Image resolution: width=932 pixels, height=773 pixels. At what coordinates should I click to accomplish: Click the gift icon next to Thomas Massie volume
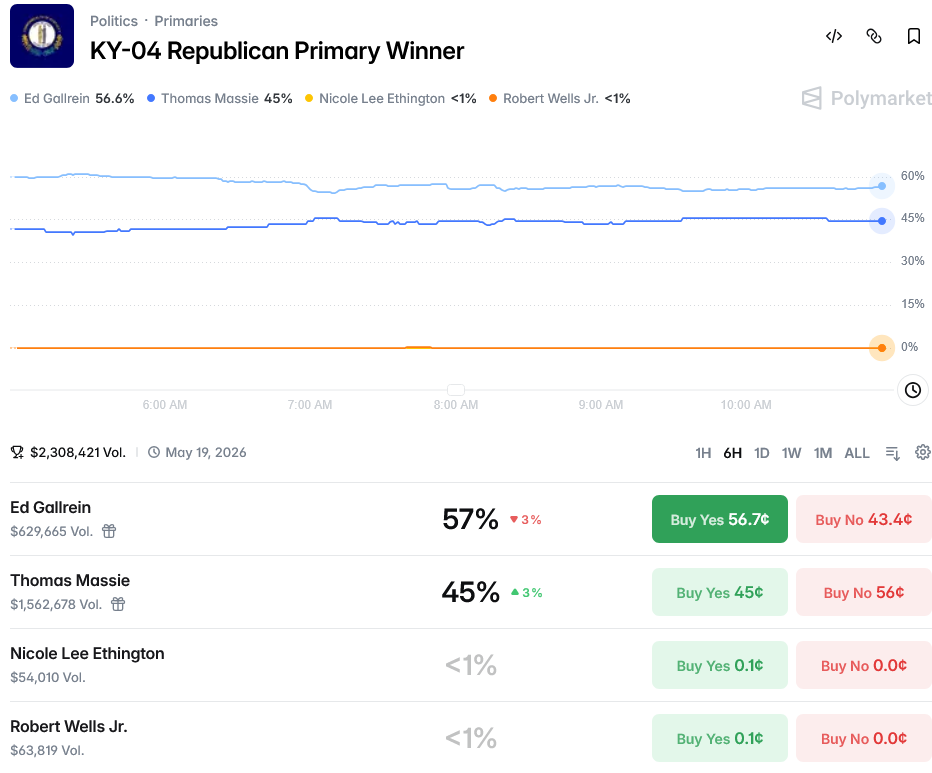tap(118, 604)
